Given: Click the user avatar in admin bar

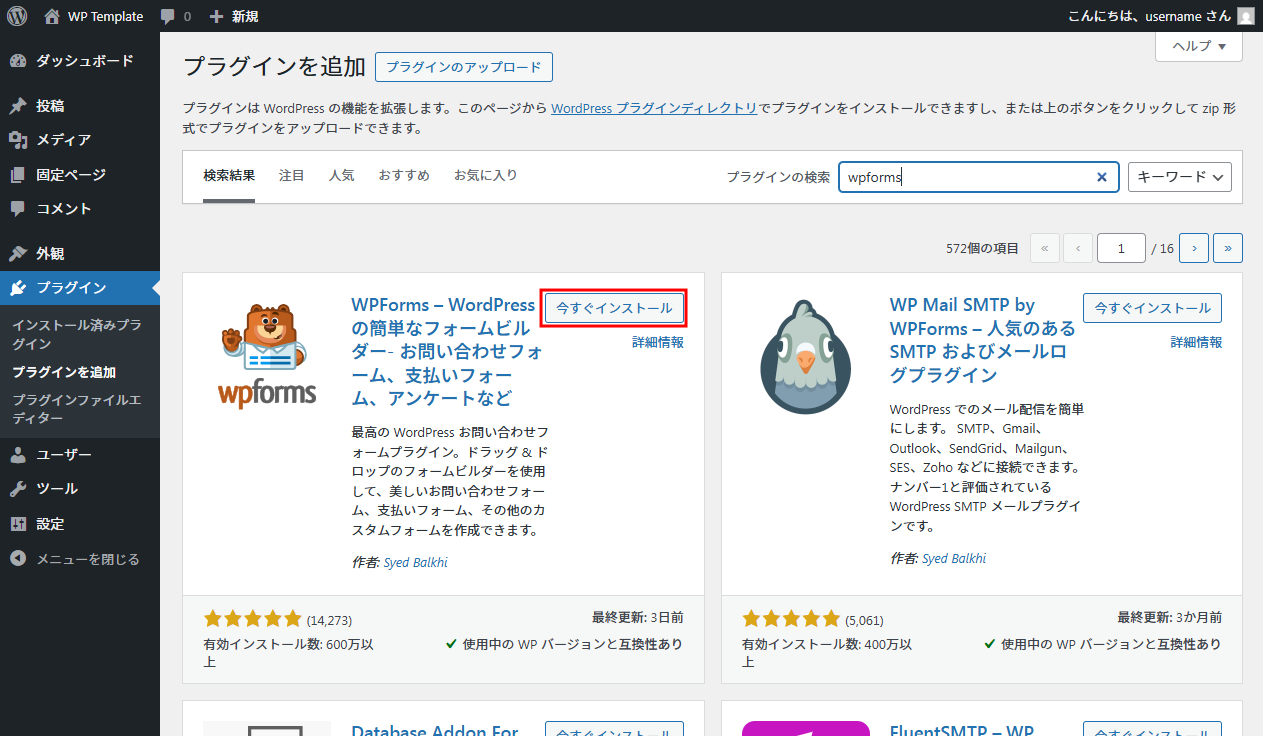Looking at the screenshot, I should click(x=1245, y=16).
